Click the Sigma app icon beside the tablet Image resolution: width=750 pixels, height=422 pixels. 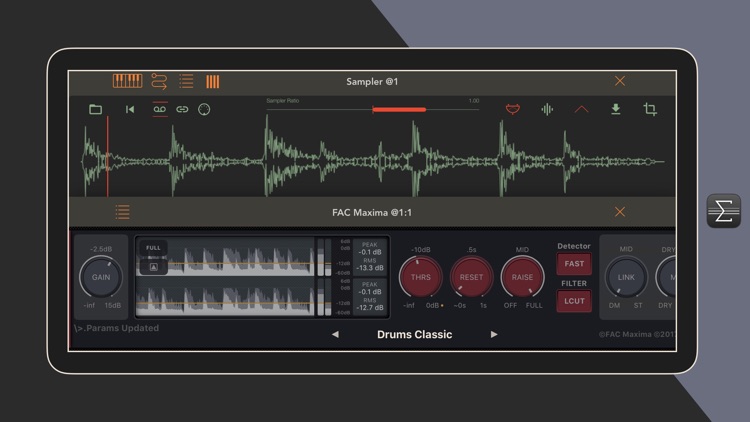tap(724, 211)
